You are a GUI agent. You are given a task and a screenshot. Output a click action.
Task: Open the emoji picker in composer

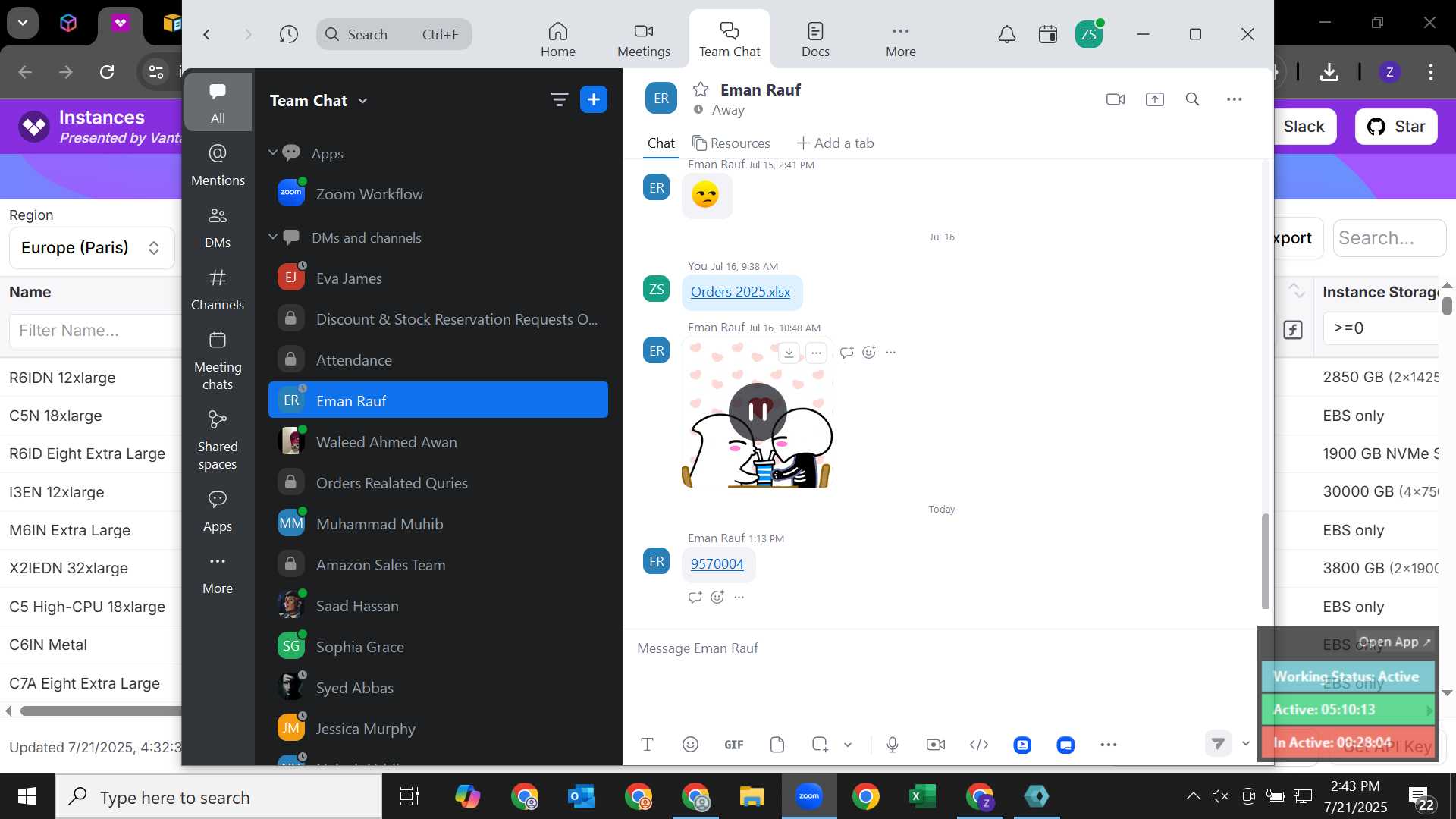tap(690, 745)
